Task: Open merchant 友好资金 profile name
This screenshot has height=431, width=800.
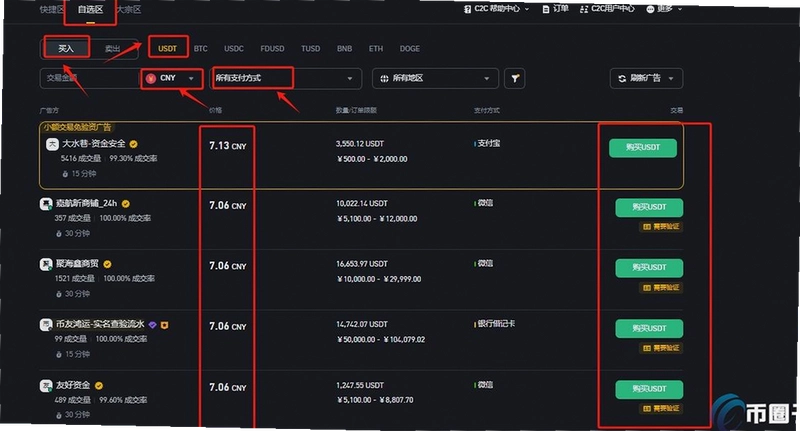Action: click(x=73, y=385)
